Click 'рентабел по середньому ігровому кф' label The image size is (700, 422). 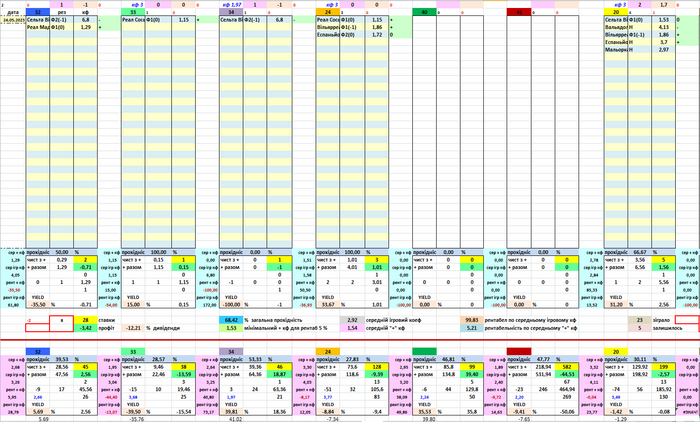pos(530,320)
